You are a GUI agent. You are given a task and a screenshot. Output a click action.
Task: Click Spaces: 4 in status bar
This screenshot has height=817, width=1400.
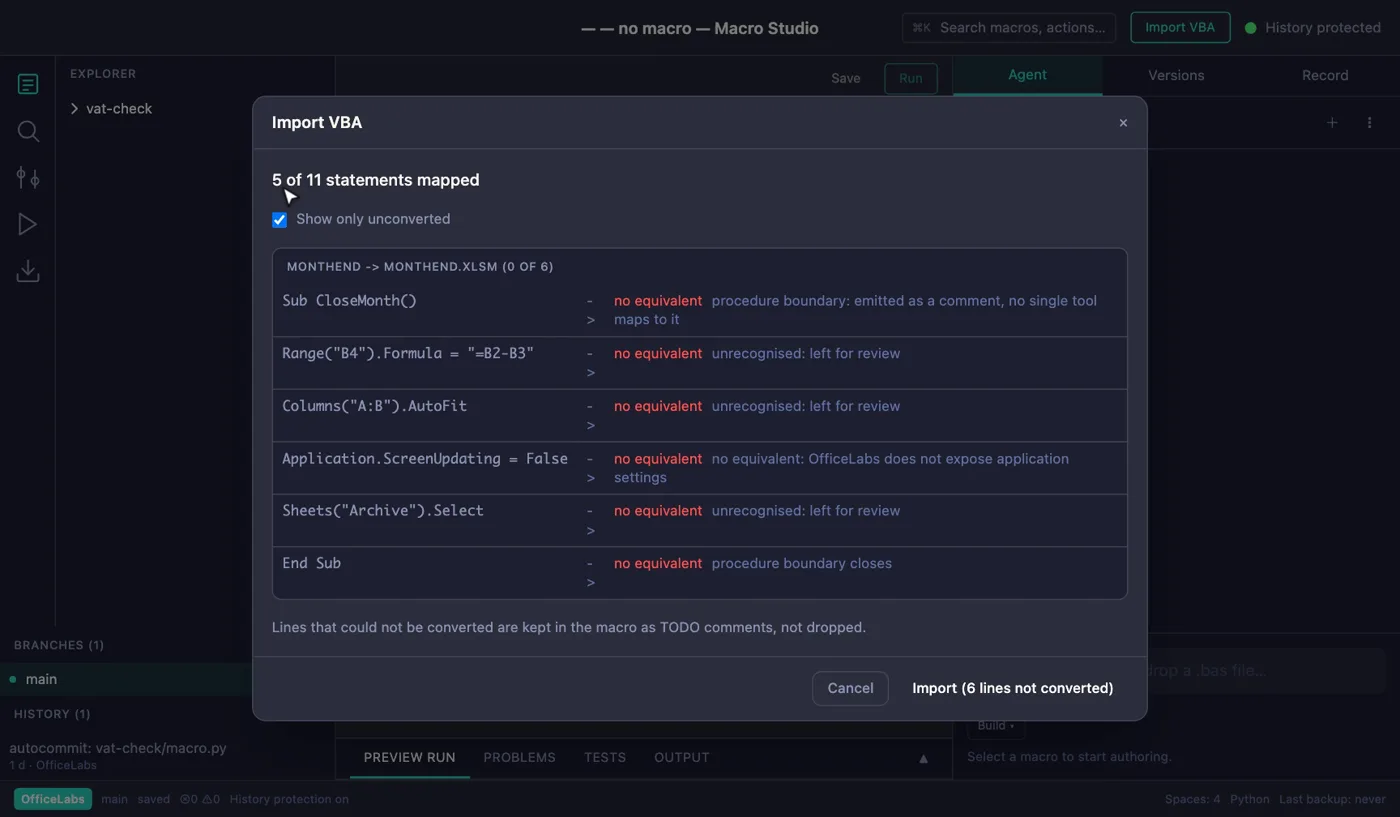coord(1193,799)
